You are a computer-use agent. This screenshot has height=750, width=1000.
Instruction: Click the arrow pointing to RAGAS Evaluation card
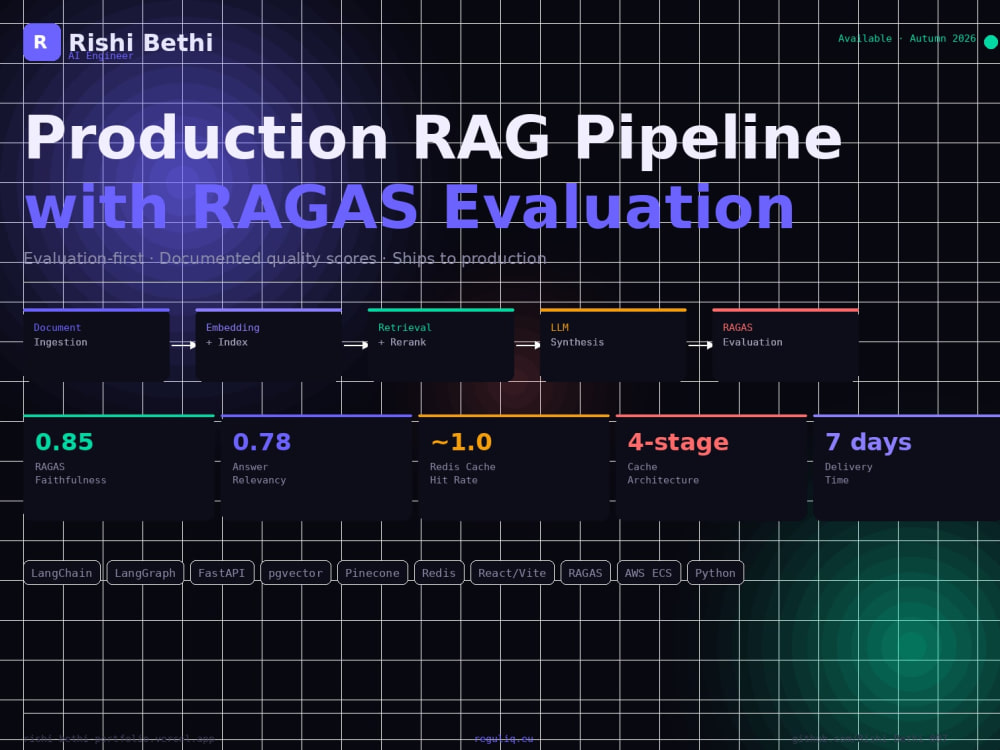(700, 344)
